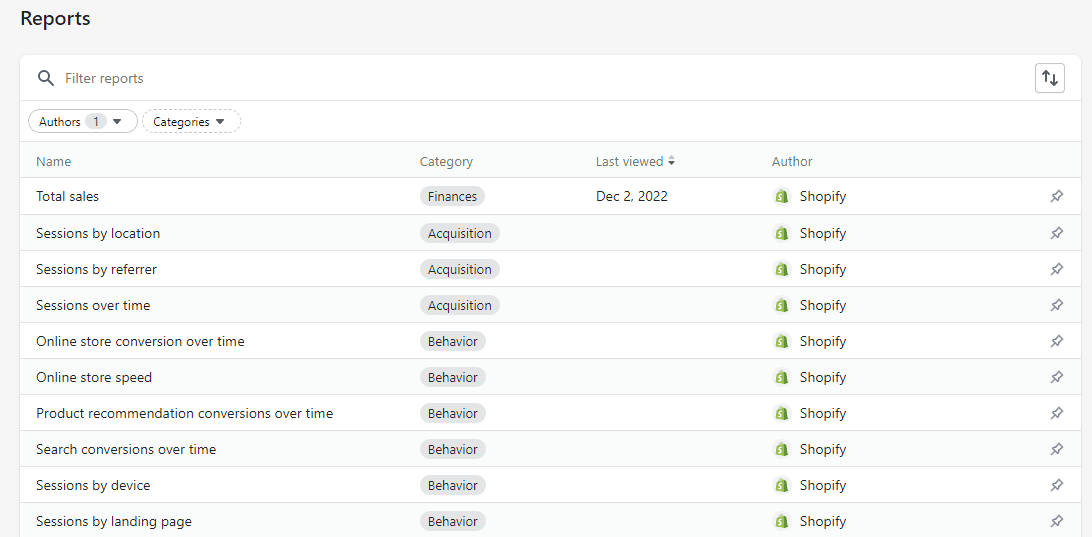The image size is (1092, 537).
Task: Click Acquisition badge for Sessions by referrer
Action: point(460,269)
